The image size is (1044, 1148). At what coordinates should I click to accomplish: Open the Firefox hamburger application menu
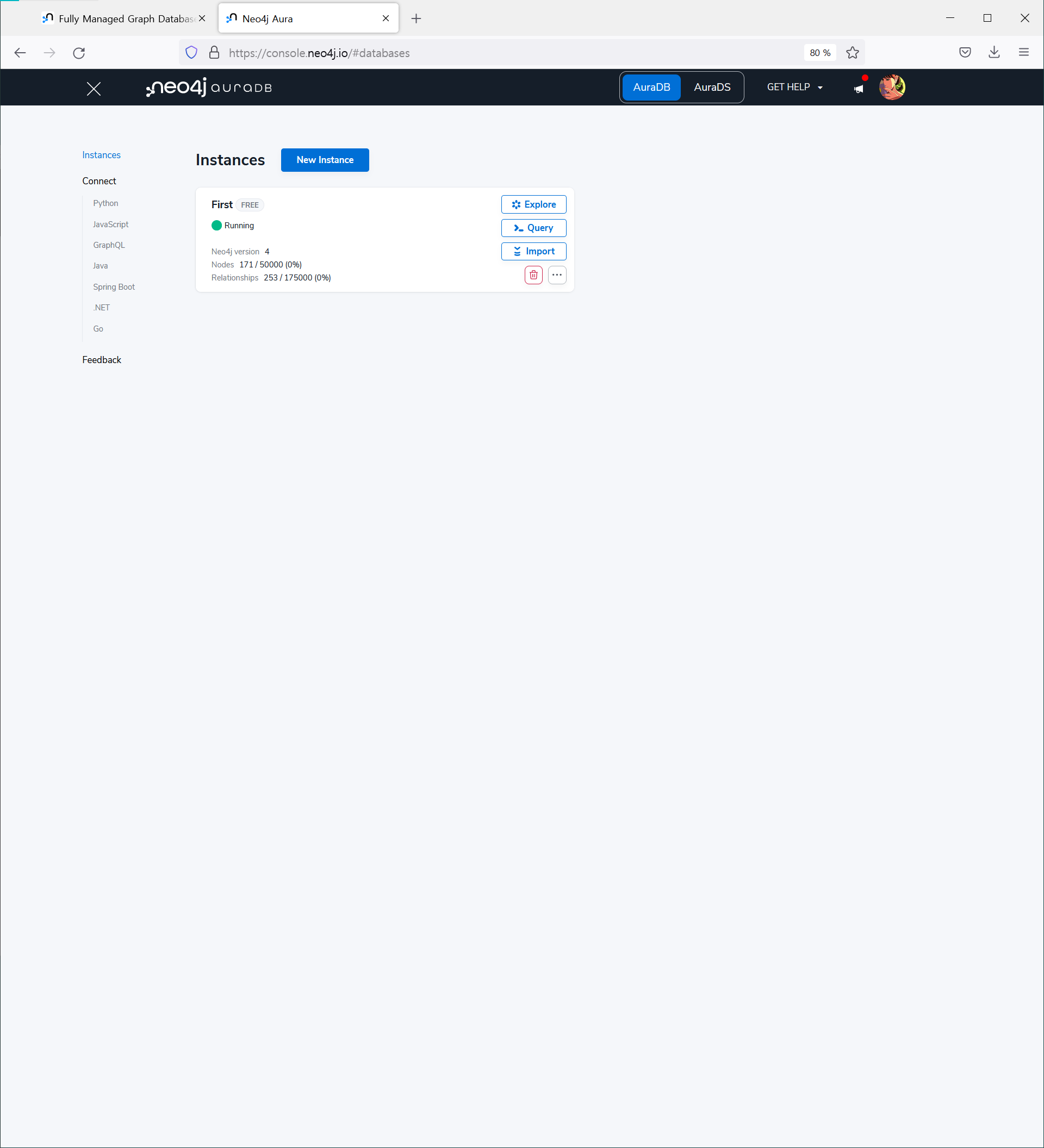click(1023, 52)
